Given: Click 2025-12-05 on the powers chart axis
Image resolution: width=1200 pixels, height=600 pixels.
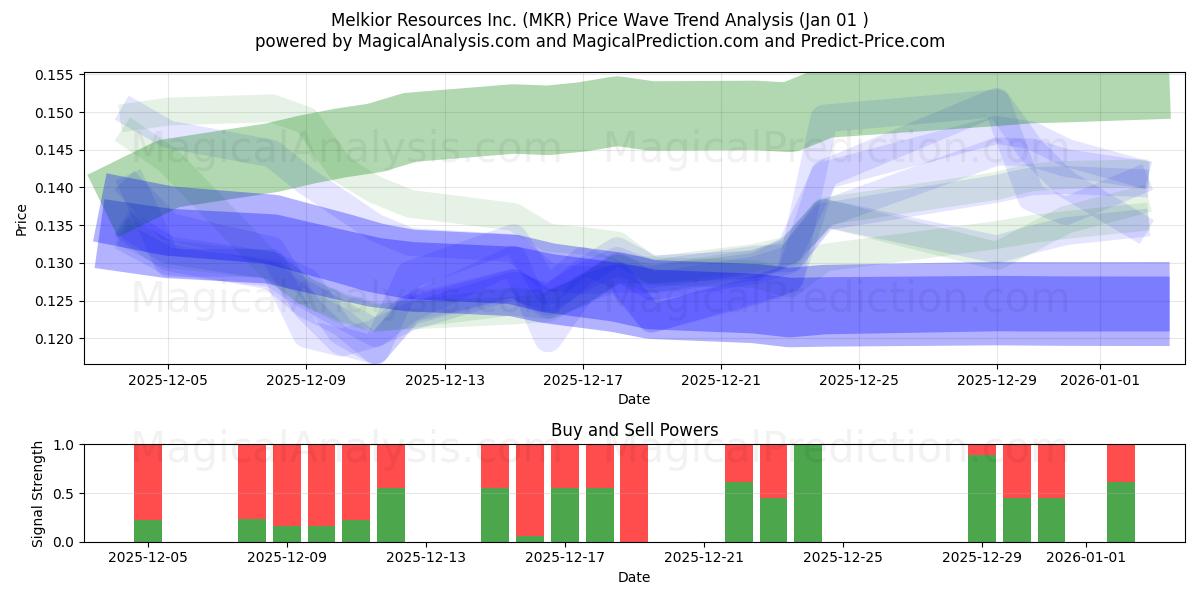Looking at the screenshot, I should tap(148, 558).
